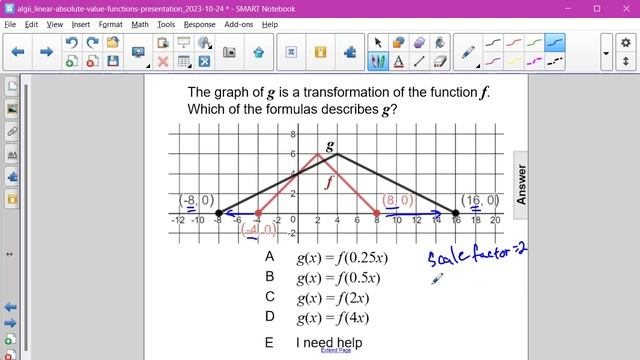This screenshot has height=360, width=640.
Task: Choose the yellow highlighter line style
Action: tap(513, 62)
